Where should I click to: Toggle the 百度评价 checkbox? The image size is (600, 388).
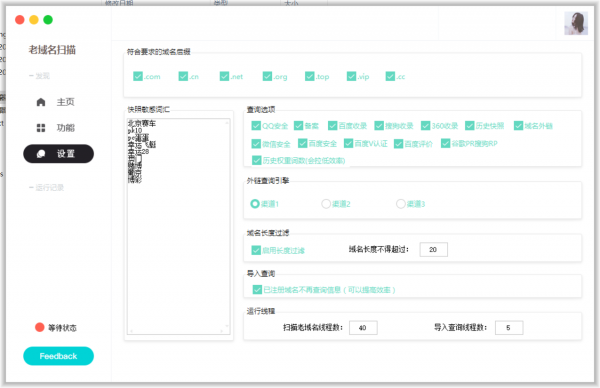click(398, 144)
